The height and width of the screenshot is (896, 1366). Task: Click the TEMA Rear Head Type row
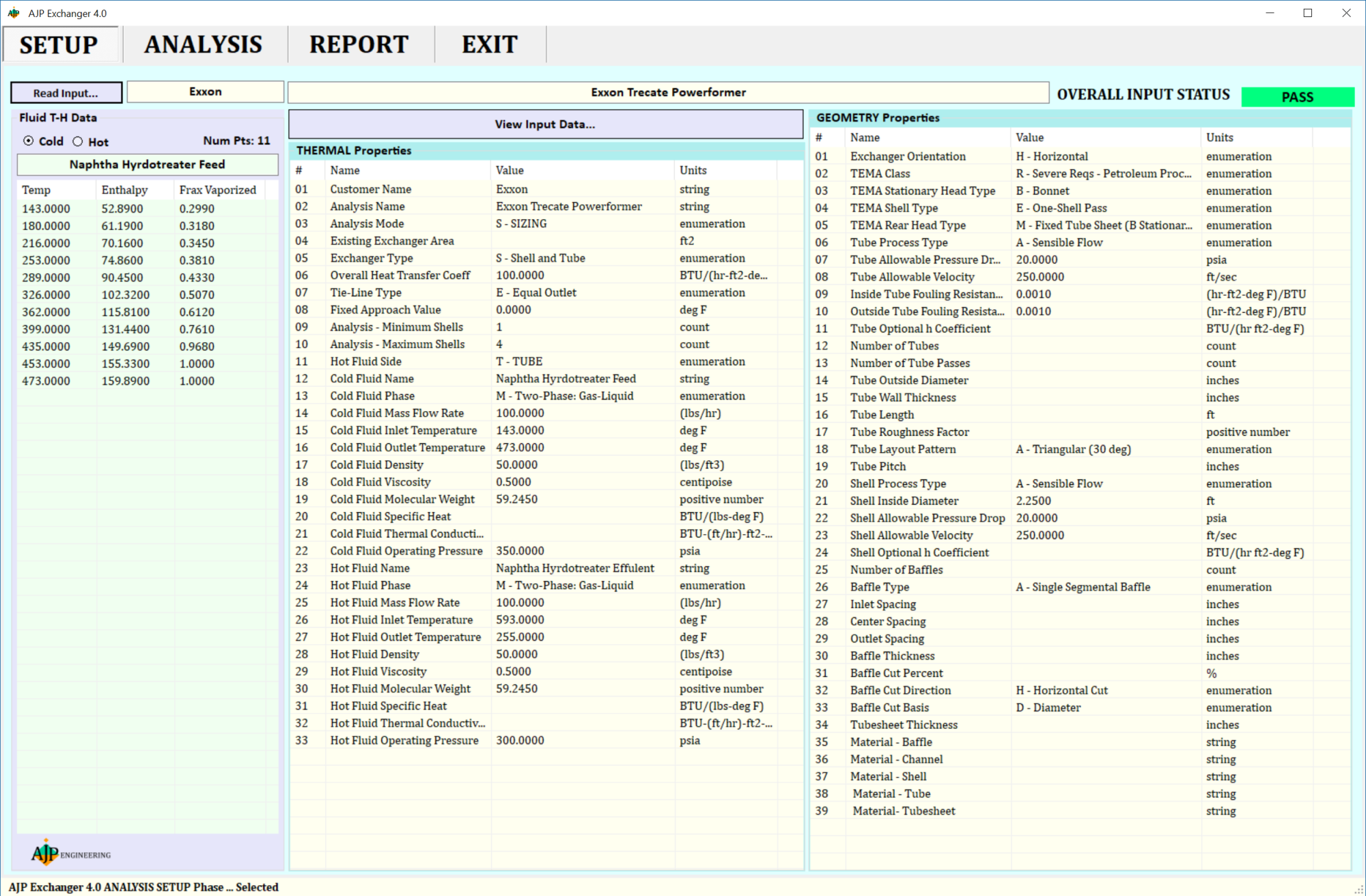tap(1081, 225)
